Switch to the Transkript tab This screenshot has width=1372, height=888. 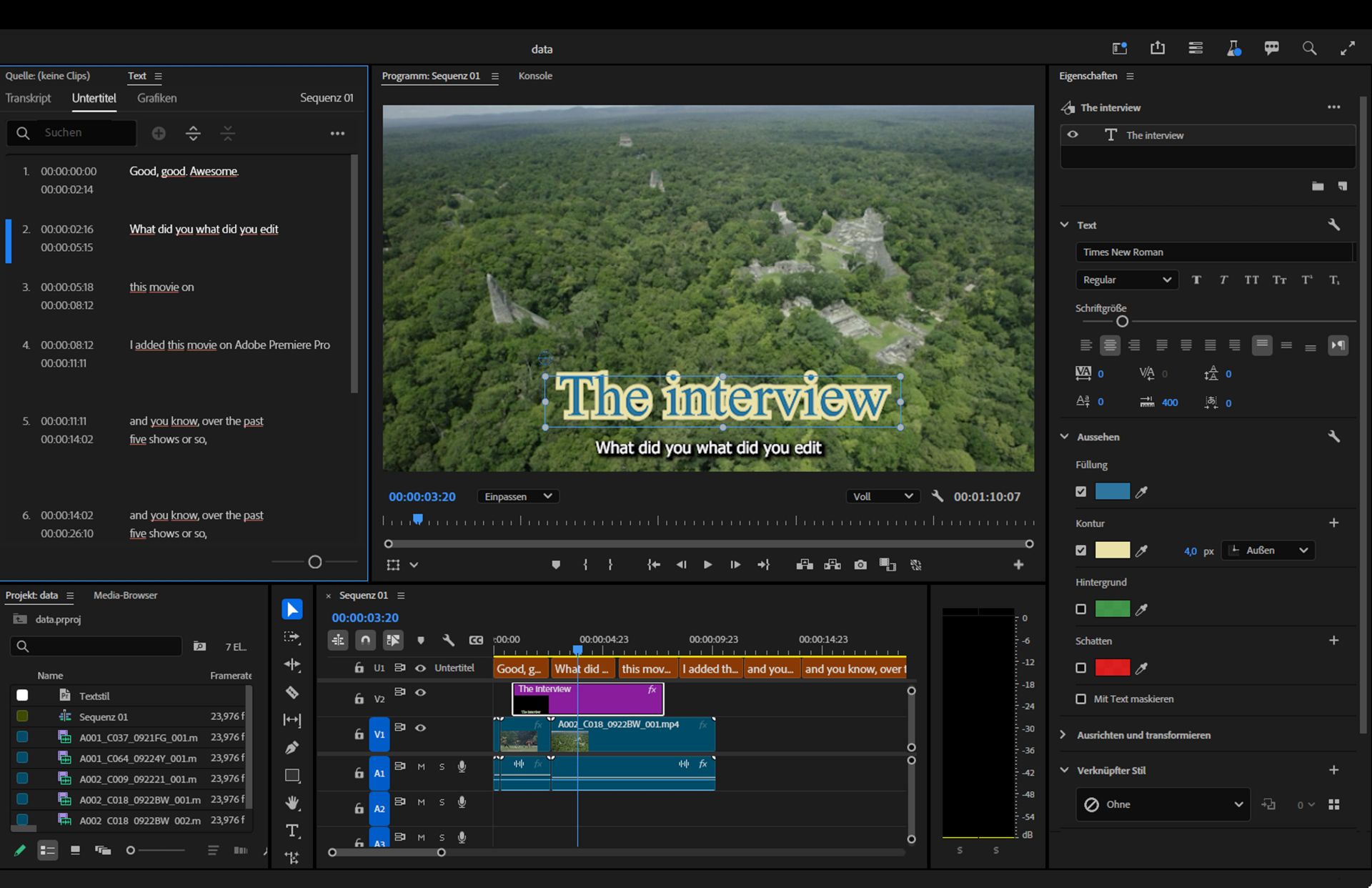[x=28, y=98]
